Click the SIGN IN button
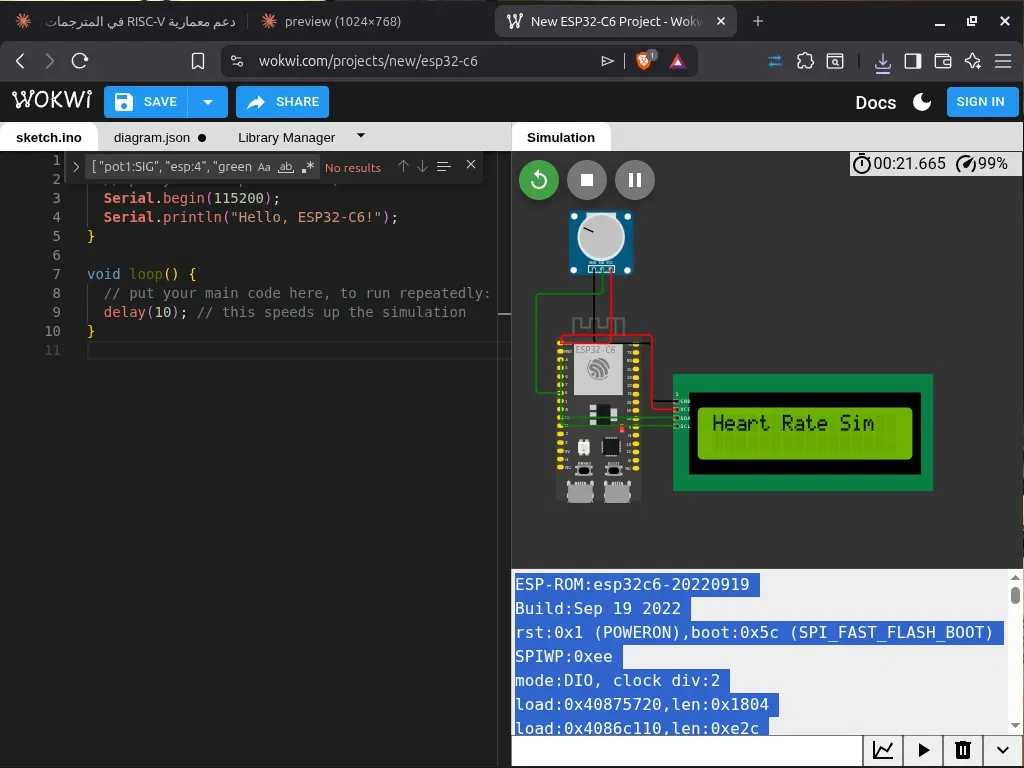The image size is (1024, 768). (x=982, y=102)
